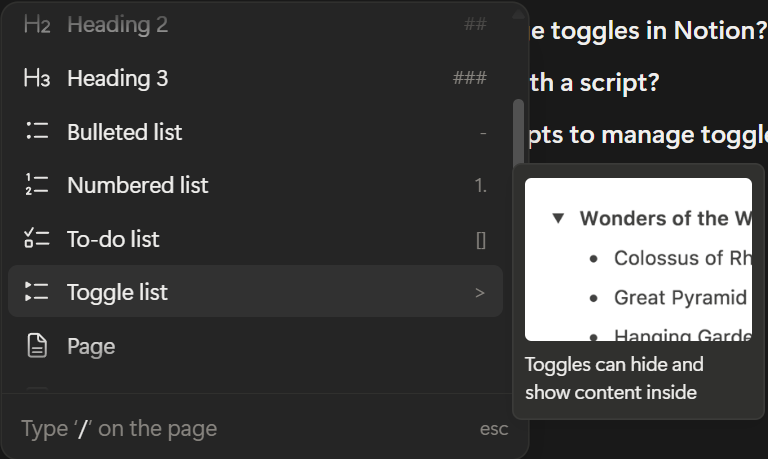Add a To-do list block
Image resolution: width=768 pixels, height=459 pixels.
[x=113, y=239]
